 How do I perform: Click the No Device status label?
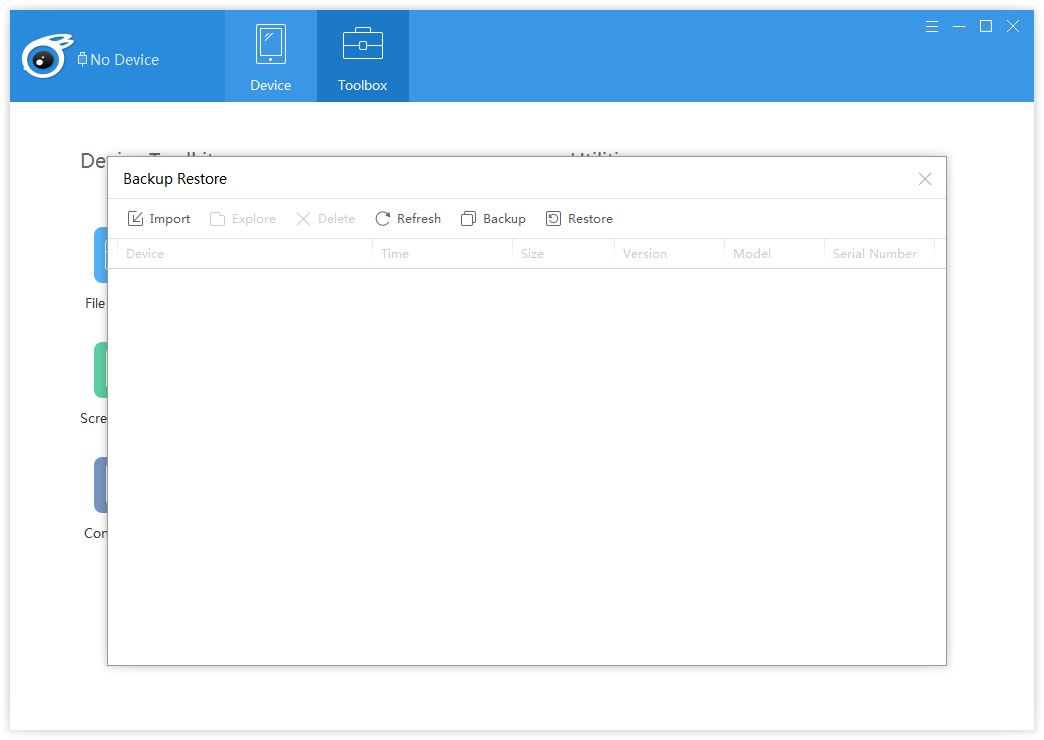point(118,60)
